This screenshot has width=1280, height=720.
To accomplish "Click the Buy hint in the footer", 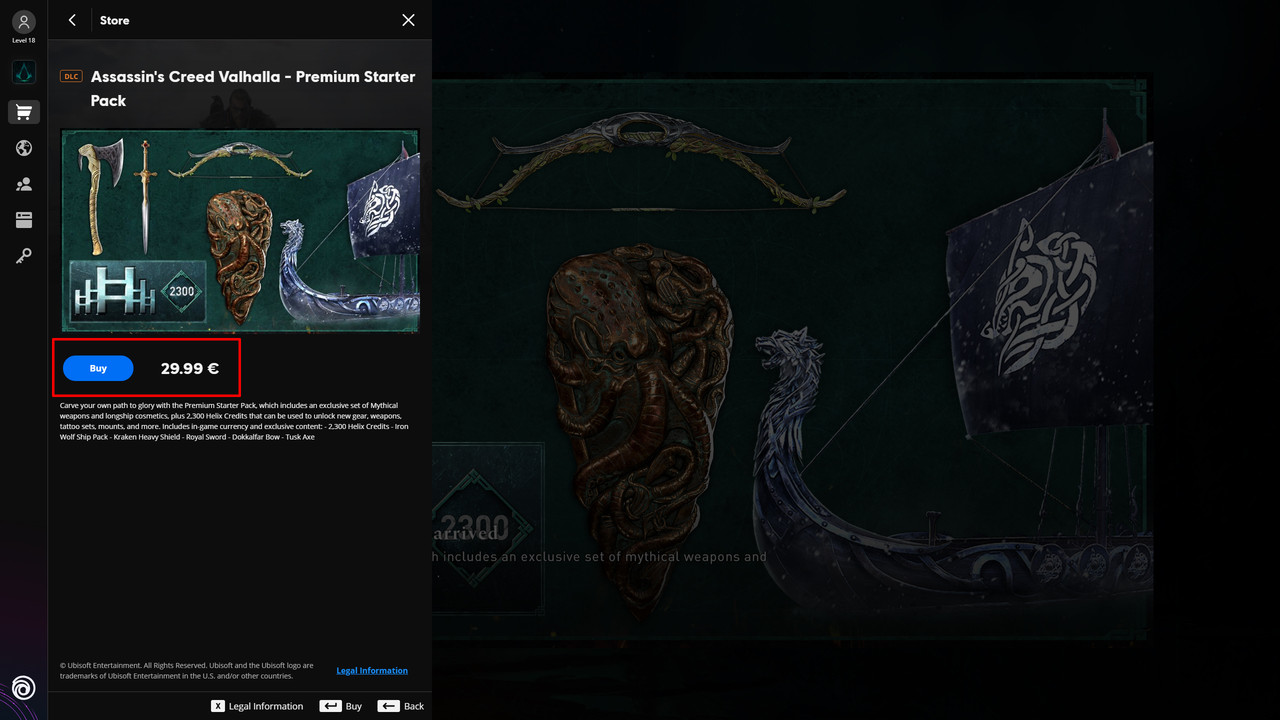I will click(341, 706).
